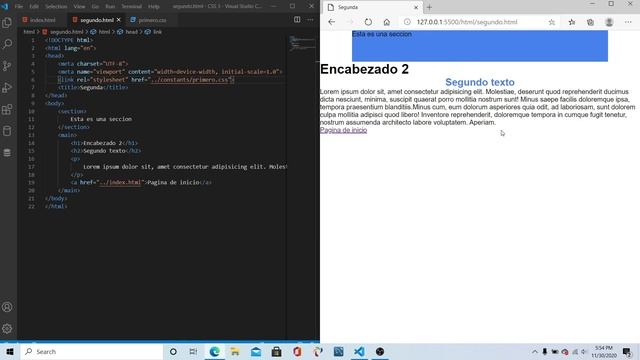Viewport: 640px width, 360px height.
Task: Open editor More Actions ellipsis
Action: point(310,20)
